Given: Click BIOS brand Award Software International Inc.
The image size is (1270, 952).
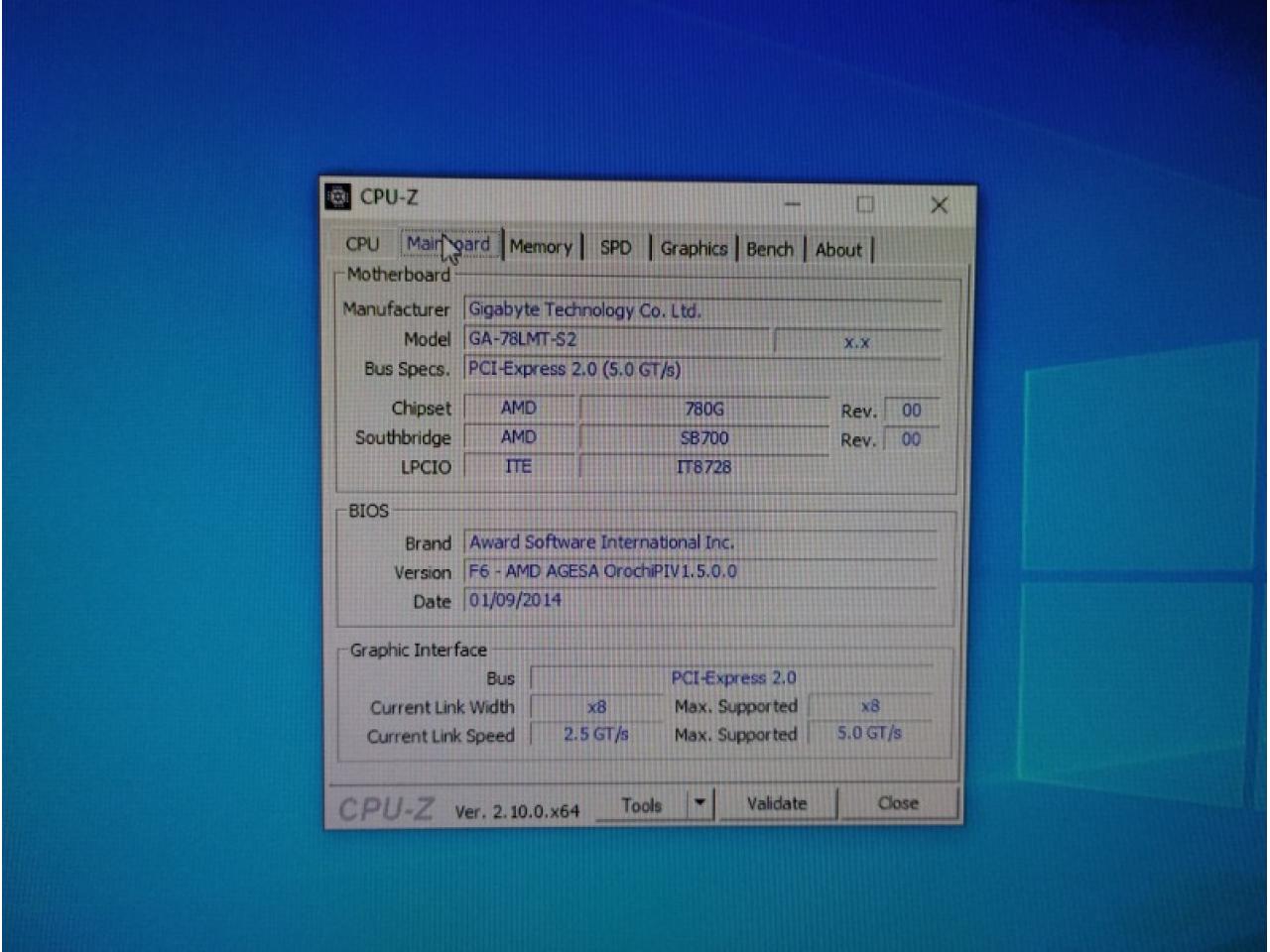Looking at the screenshot, I should click(x=701, y=542).
